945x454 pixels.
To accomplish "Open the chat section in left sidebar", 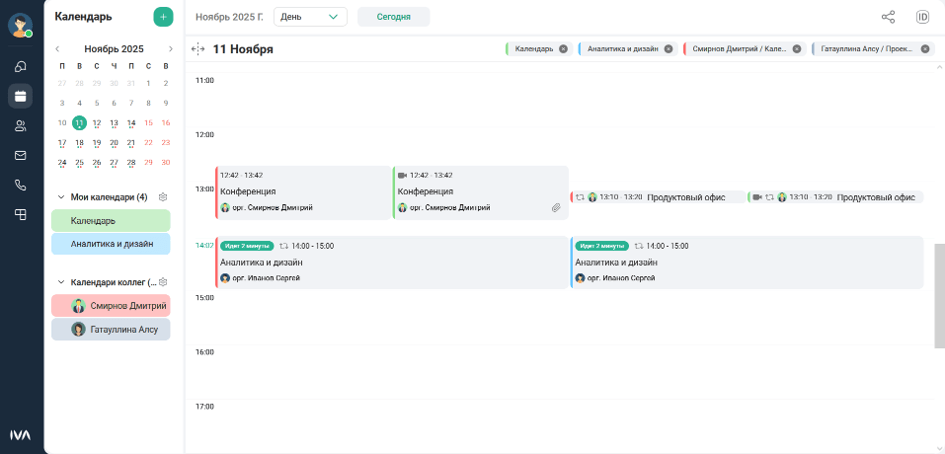I will (x=20, y=67).
